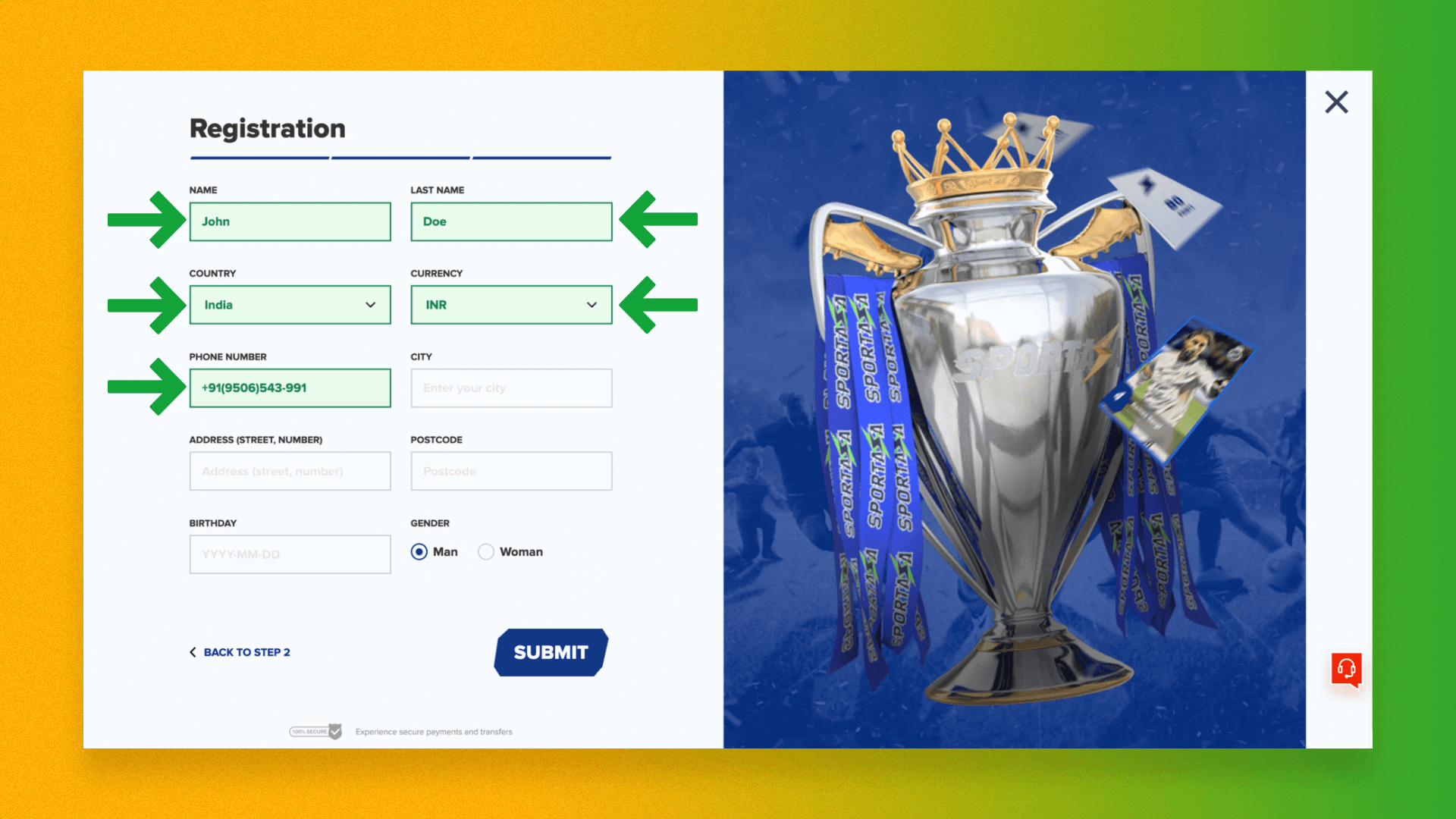
Task: Select the Man radio button
Action: click(x=419, y=551)
